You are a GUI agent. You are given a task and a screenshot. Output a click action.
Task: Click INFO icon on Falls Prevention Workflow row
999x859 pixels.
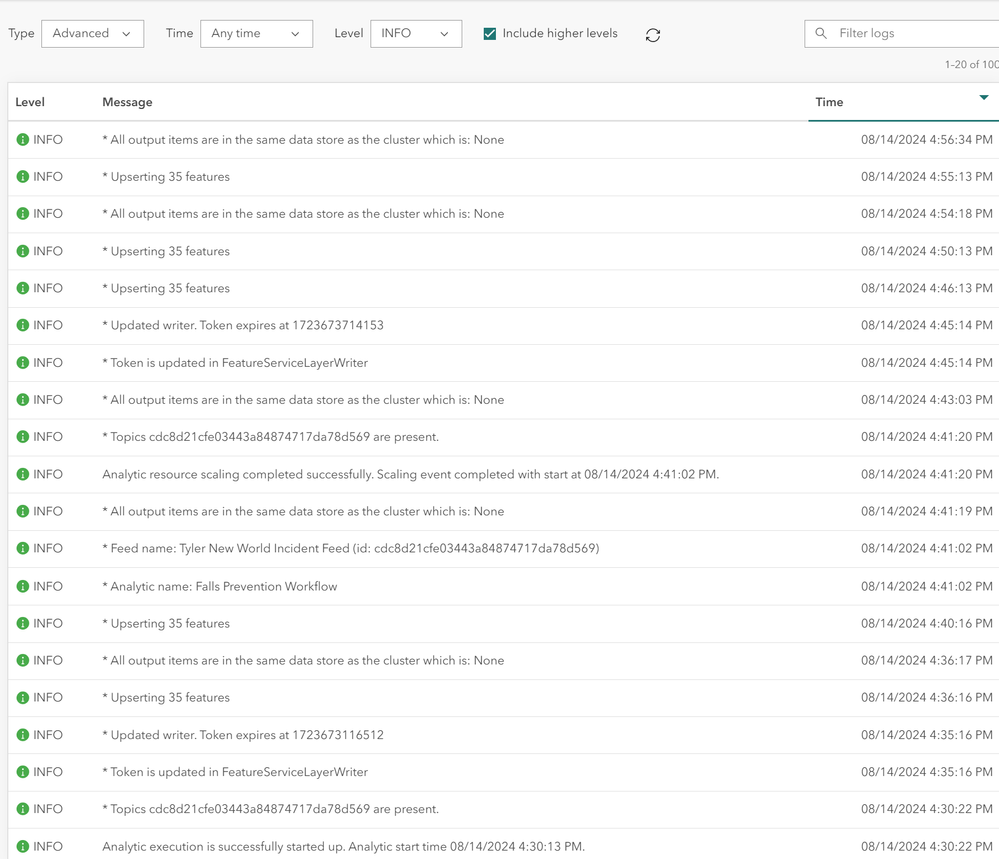[x=23, y=587]
